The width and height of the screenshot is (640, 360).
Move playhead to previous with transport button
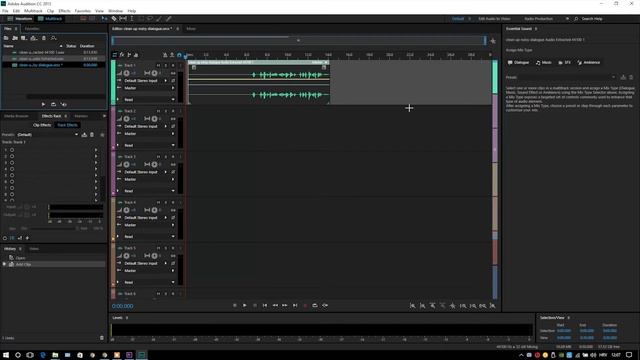[x=264, y=305]
